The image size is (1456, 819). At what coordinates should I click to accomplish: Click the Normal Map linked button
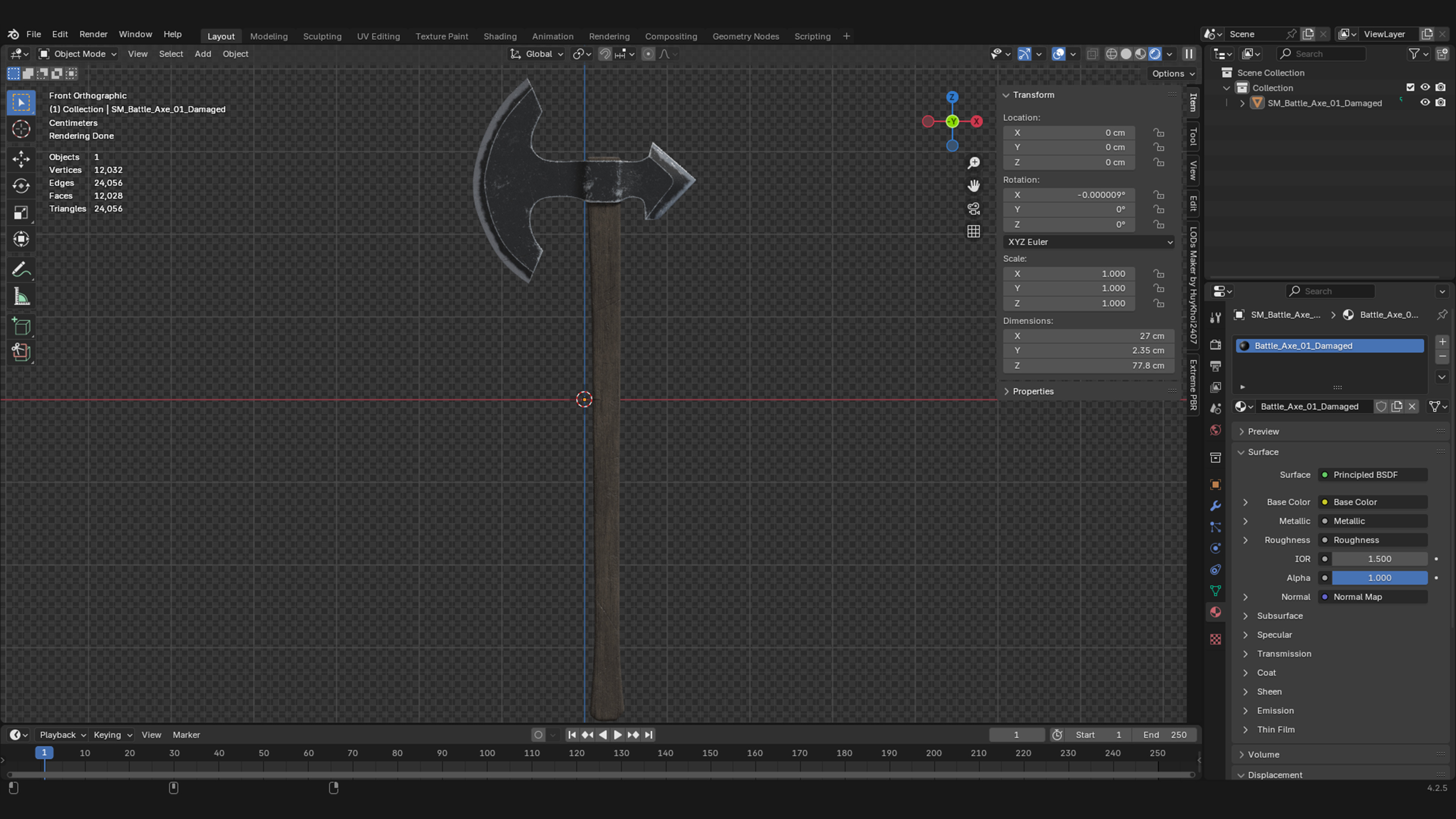(x=1372, y=597)
